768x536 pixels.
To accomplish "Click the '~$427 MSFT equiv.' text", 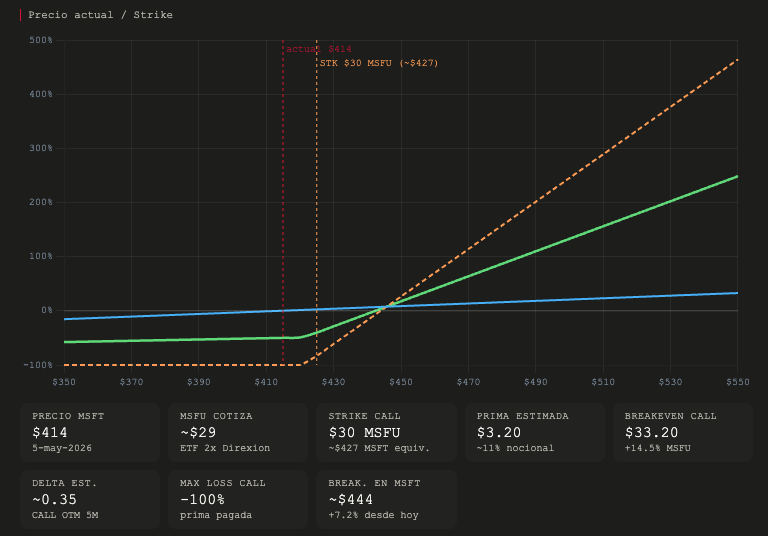I will (x=379, y=448).
